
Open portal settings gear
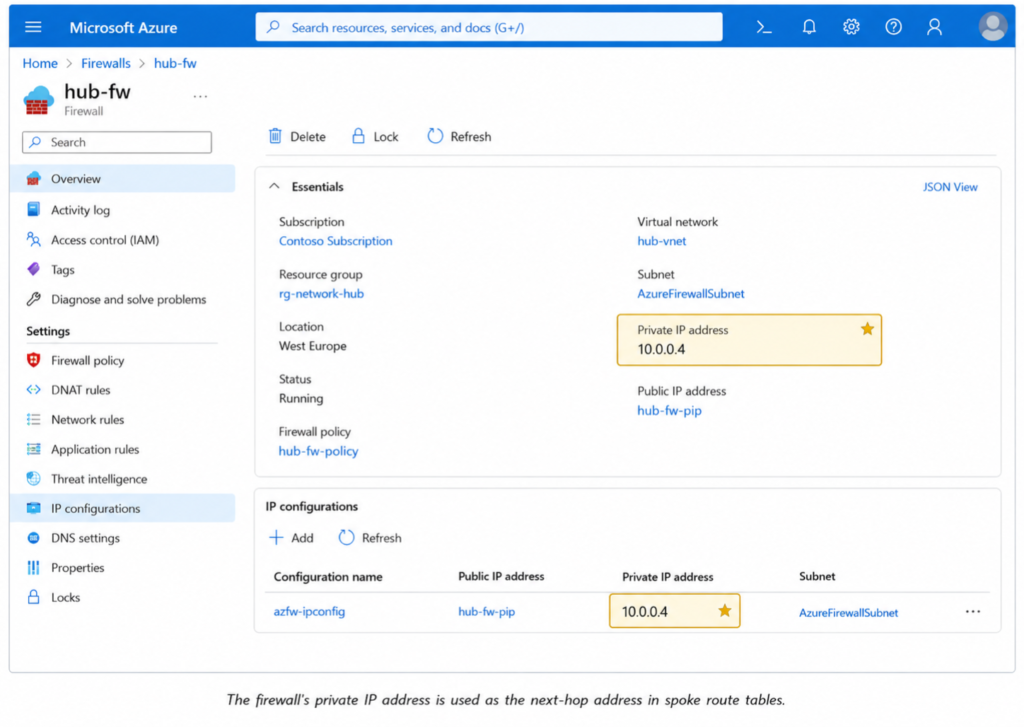[x=850, y=27]
